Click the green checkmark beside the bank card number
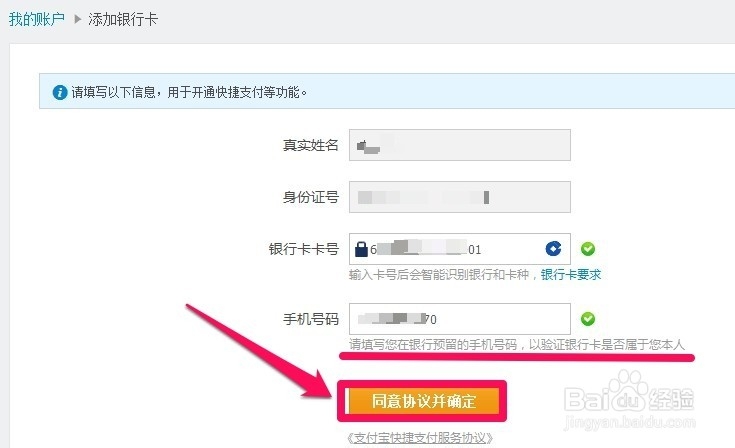The height and width of the screenshot is (448, 735). coord(588,249)
